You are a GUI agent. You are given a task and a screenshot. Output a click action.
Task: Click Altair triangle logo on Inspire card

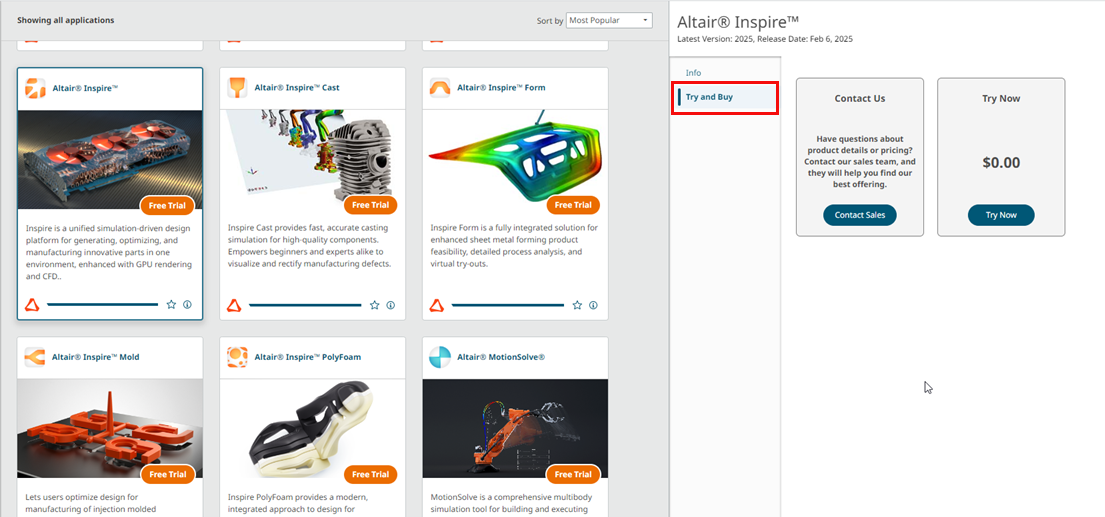coord(32,305)
